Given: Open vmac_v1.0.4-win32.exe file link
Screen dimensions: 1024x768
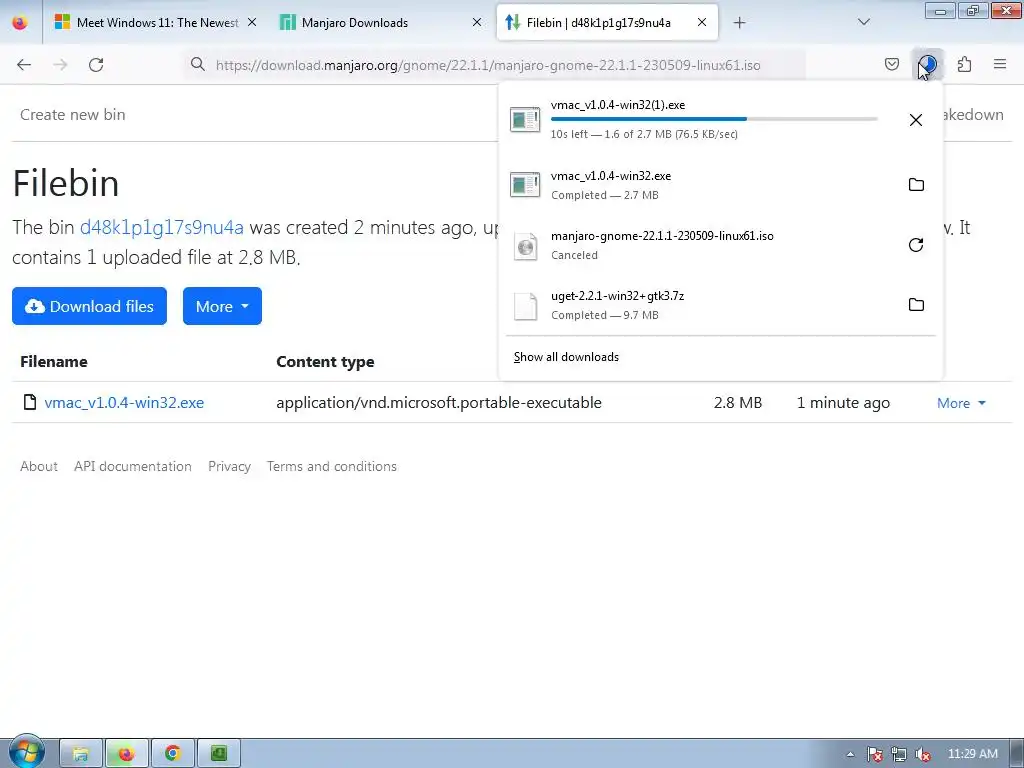Looking at the screenshot, I should click(124, 402).
